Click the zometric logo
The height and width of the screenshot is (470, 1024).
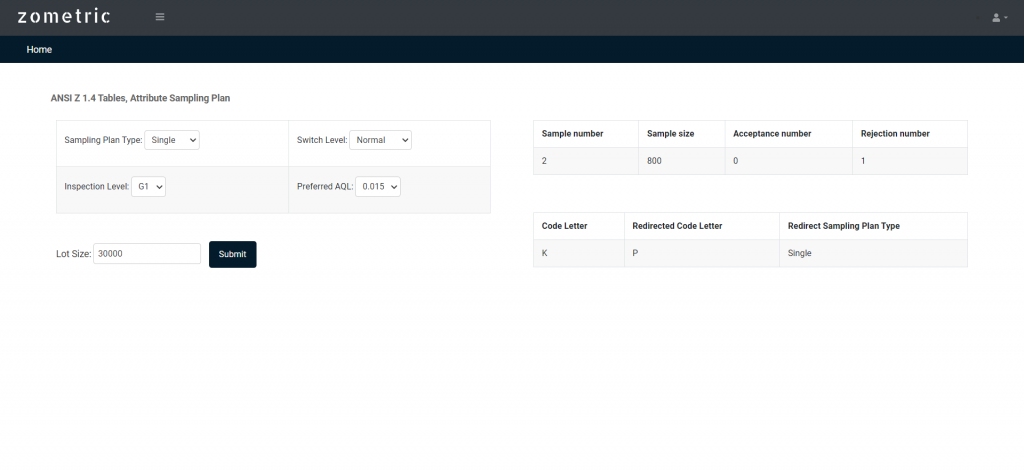[64, 17]
